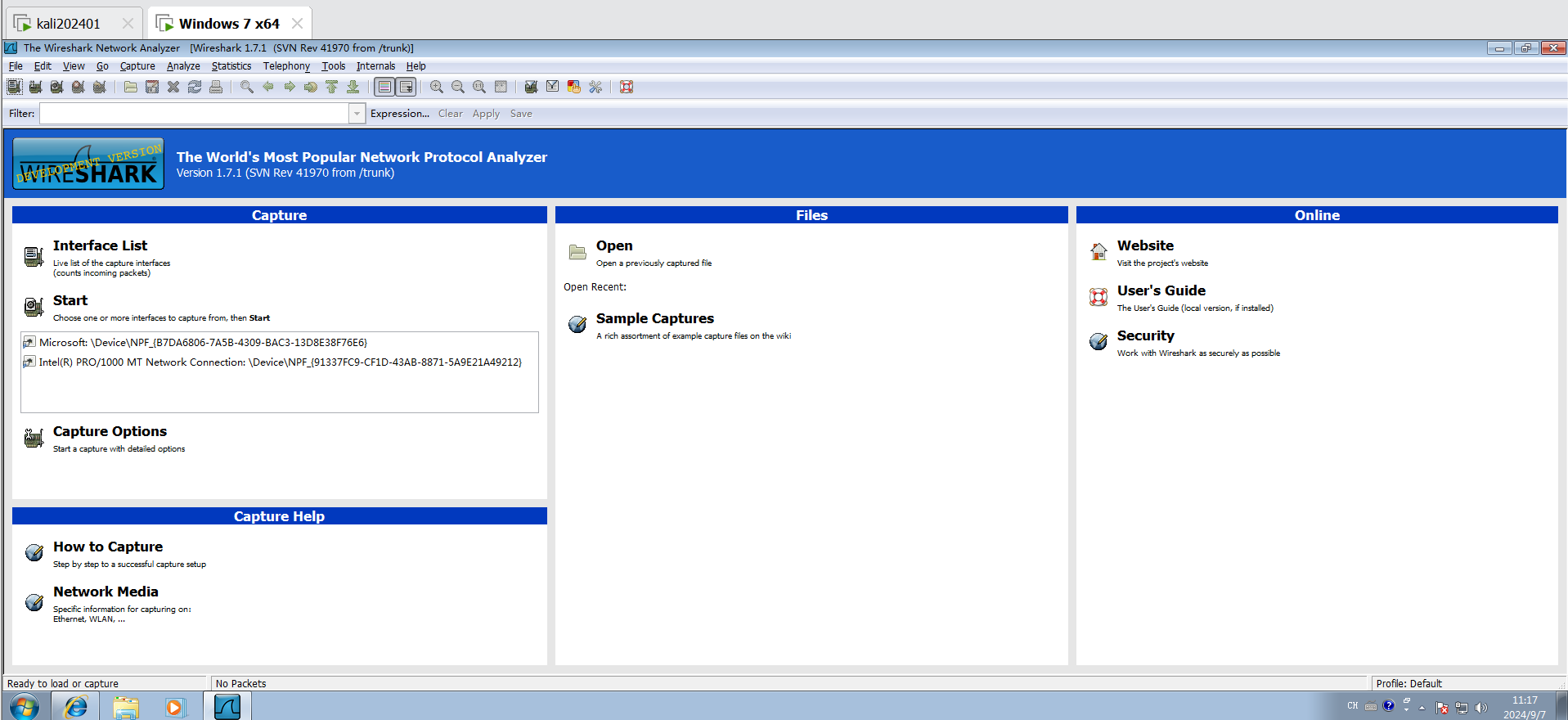
Task: Click the Security link
Action: [x=1145, y=335]
